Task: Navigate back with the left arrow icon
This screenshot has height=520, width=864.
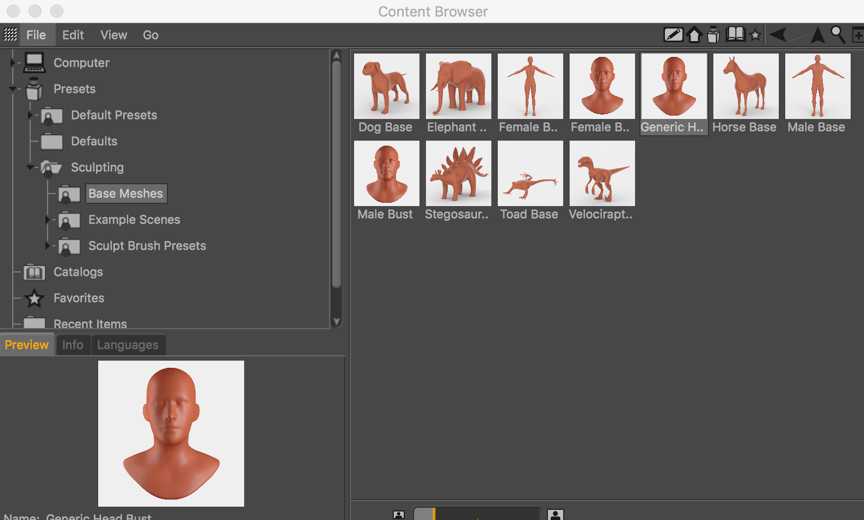Action: click(778, 35)
